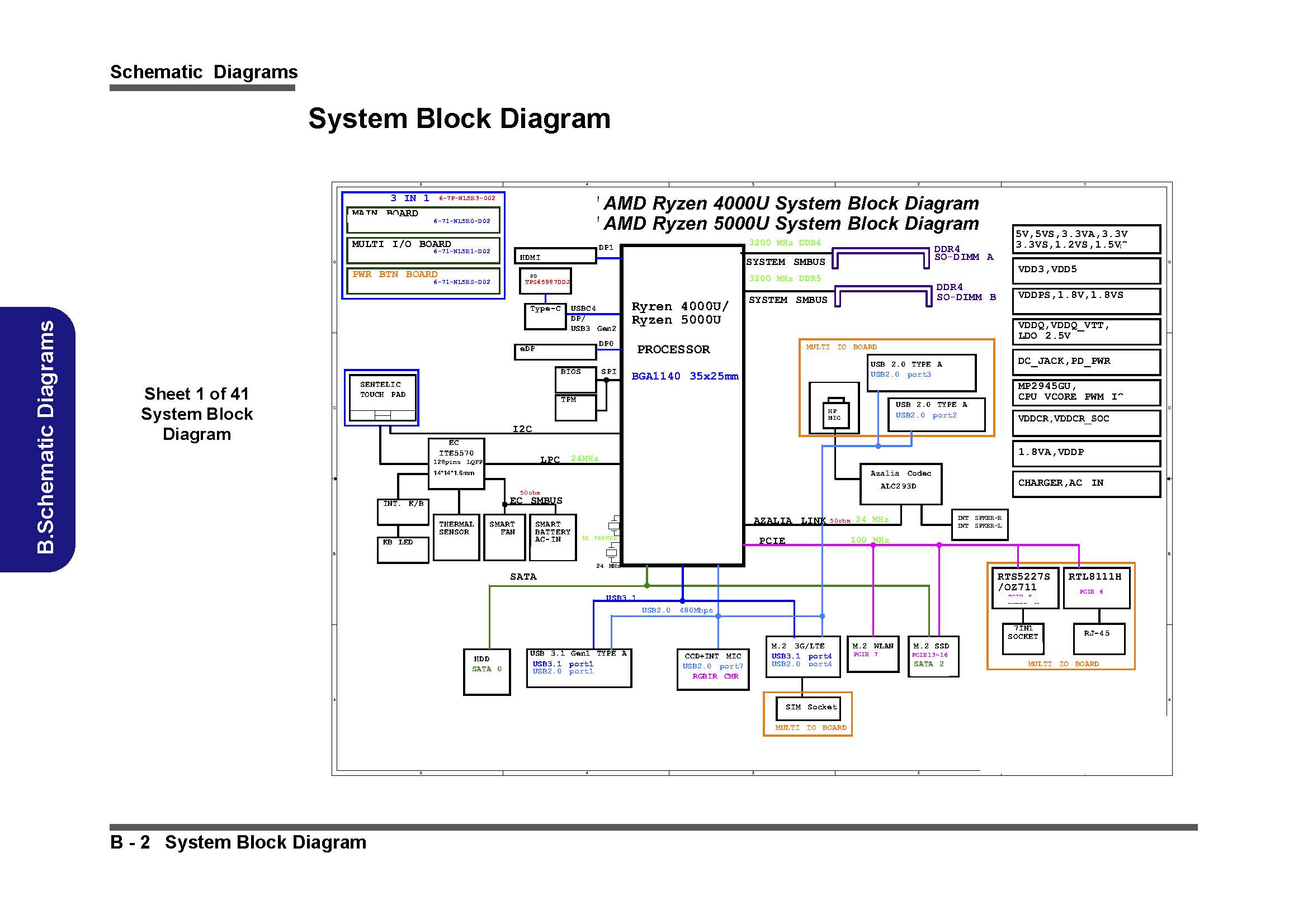Viewport: 1308px width, 924px height.
Task: Click the 'SENTELIC TOUCH PAD' block
Action: click(382, 397)
